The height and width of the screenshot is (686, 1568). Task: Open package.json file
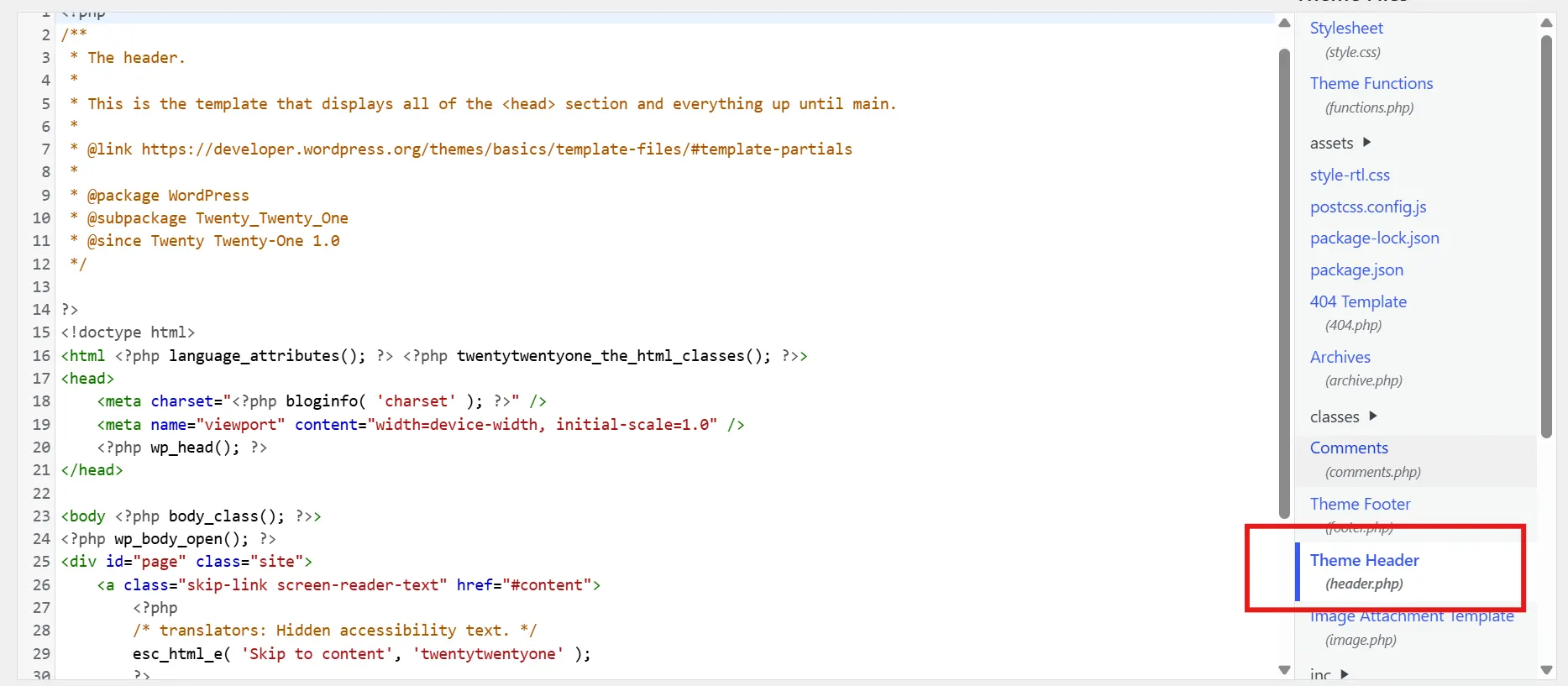[1356, 270]
